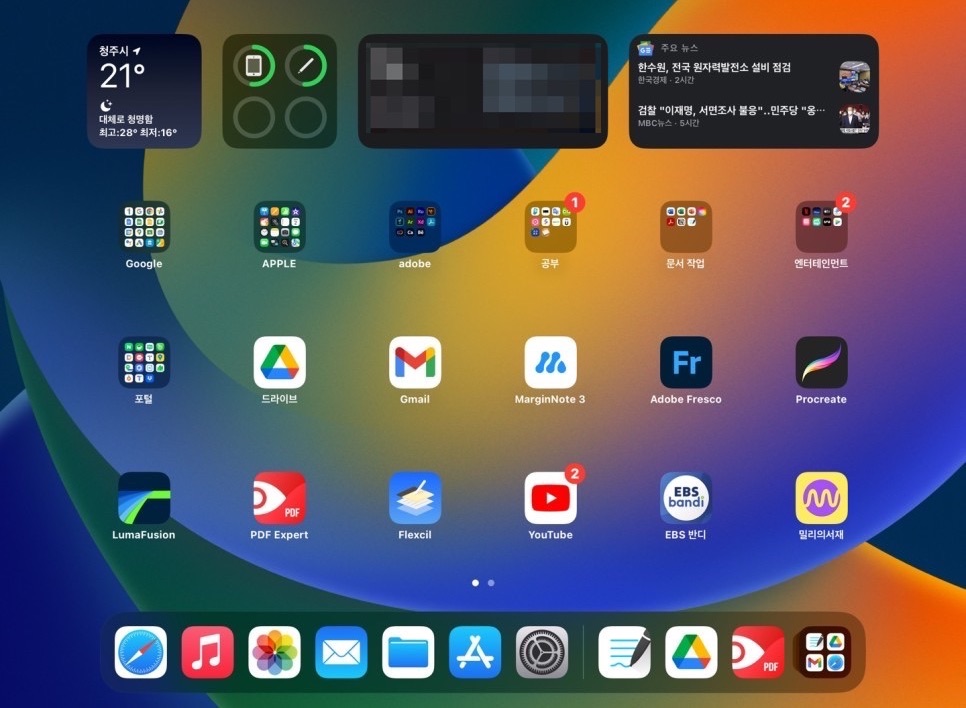Open MarginNote 3

550,362
